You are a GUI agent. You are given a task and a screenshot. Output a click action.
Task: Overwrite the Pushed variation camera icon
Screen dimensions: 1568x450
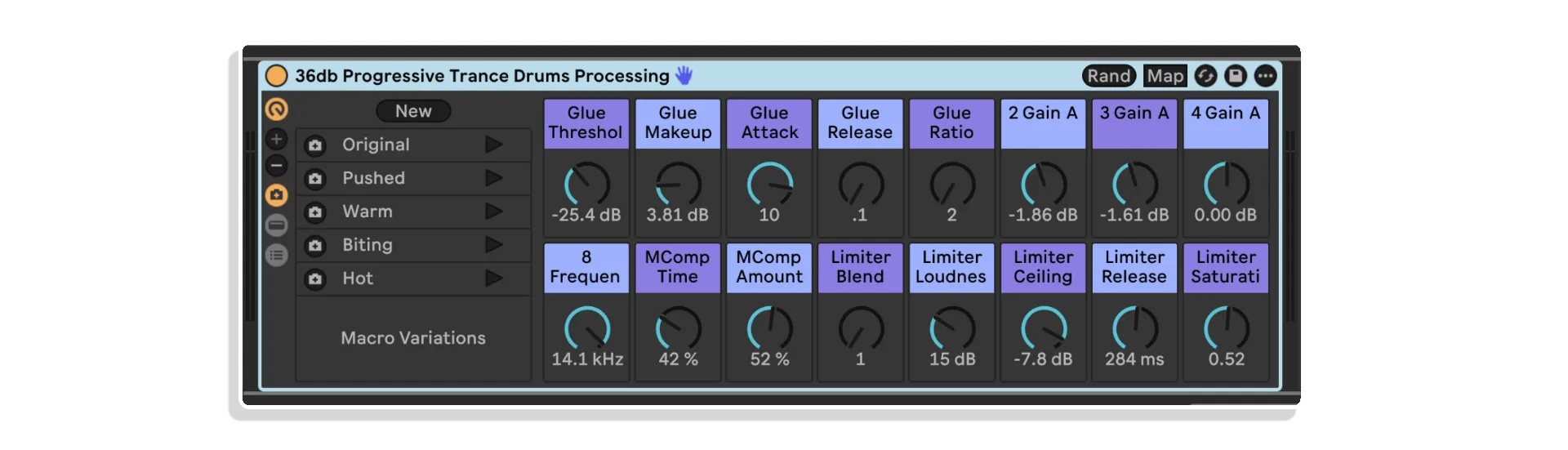315,179
